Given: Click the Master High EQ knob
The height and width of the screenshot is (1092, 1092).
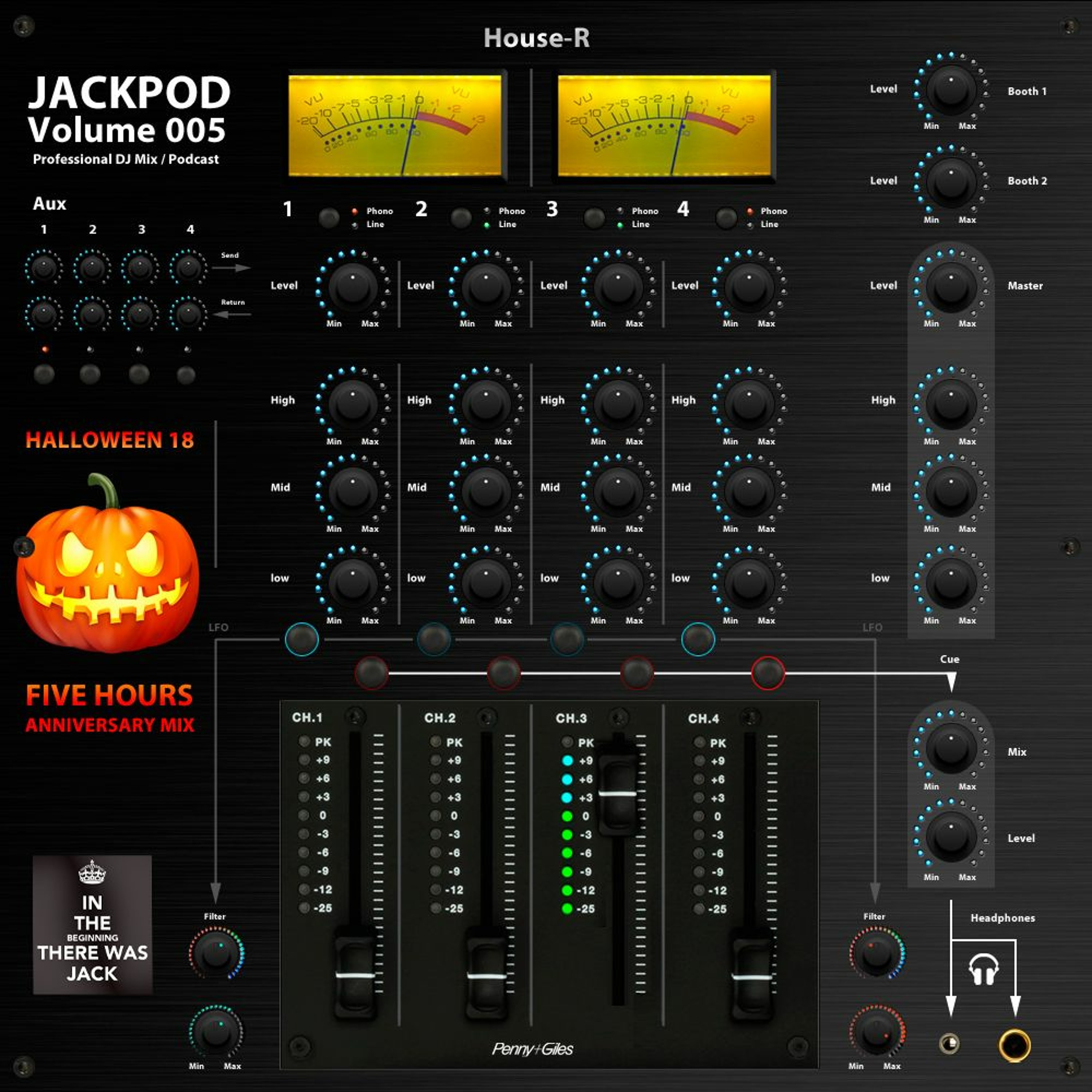Looking at the screenshot, I should (x=951, y=405).
